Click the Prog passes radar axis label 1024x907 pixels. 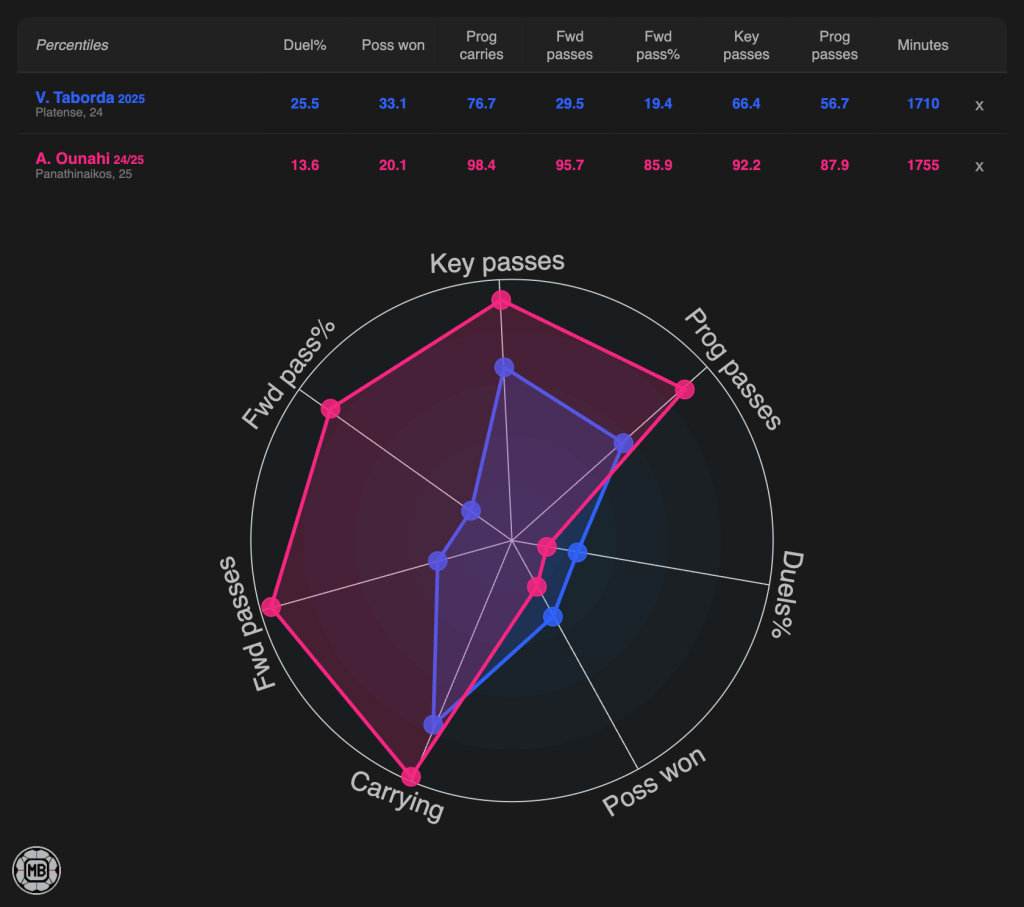pyautogui.click(x=733, y=369)
